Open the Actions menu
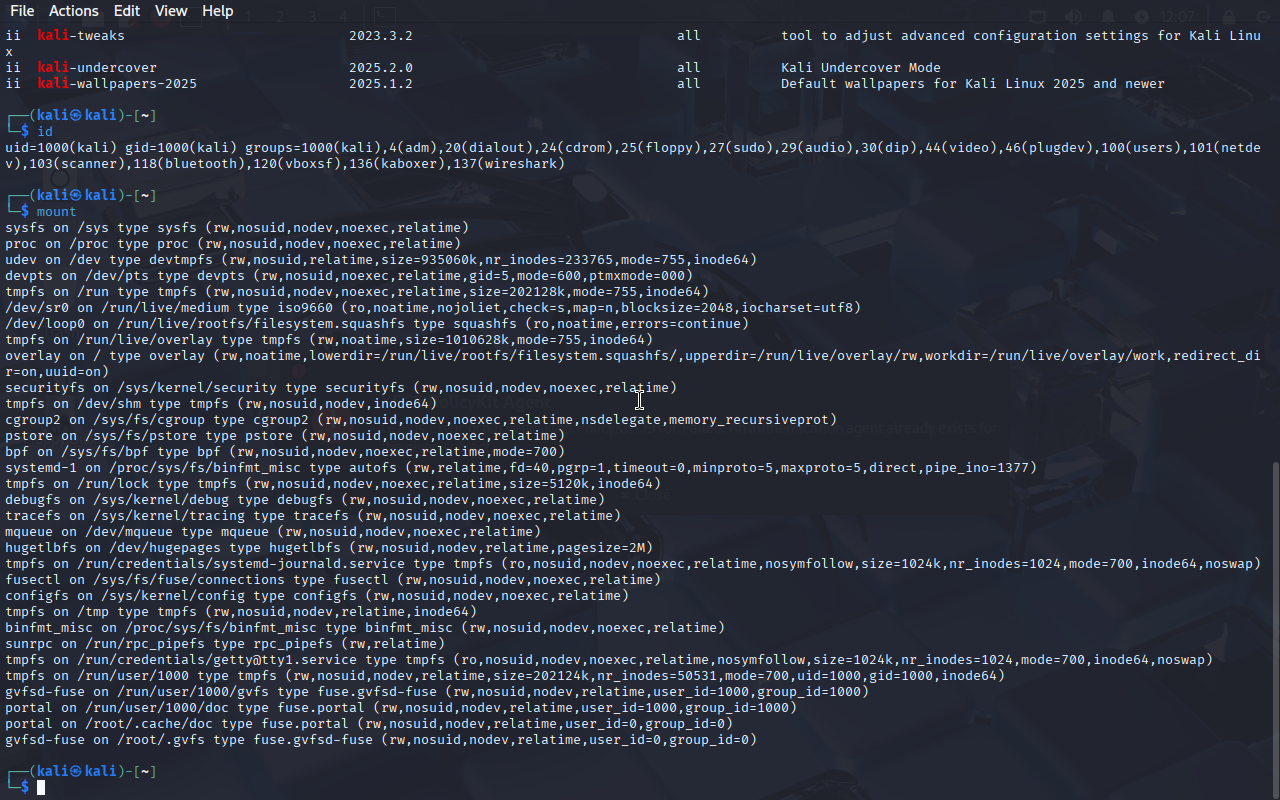The image size is (1280, 800). [x=74, y=11]
